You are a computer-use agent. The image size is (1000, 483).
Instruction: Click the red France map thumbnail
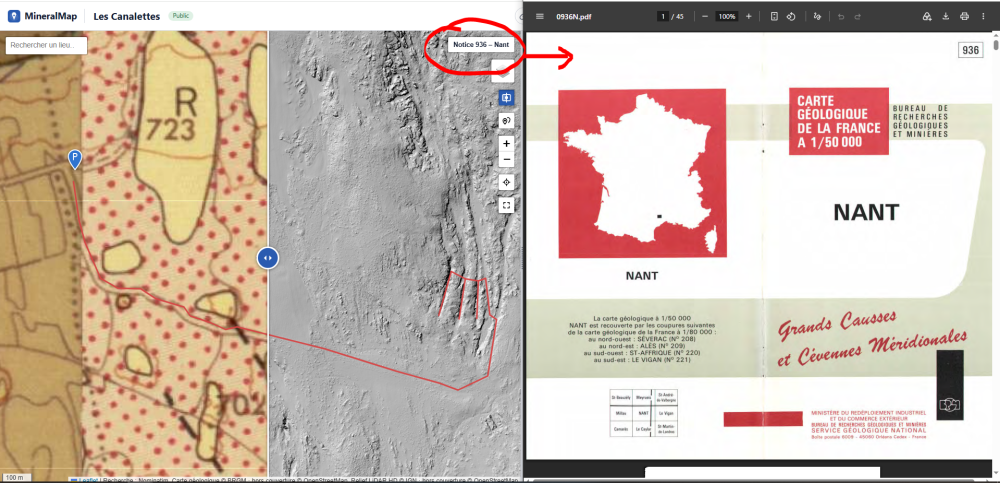click(x=642, y=174)
